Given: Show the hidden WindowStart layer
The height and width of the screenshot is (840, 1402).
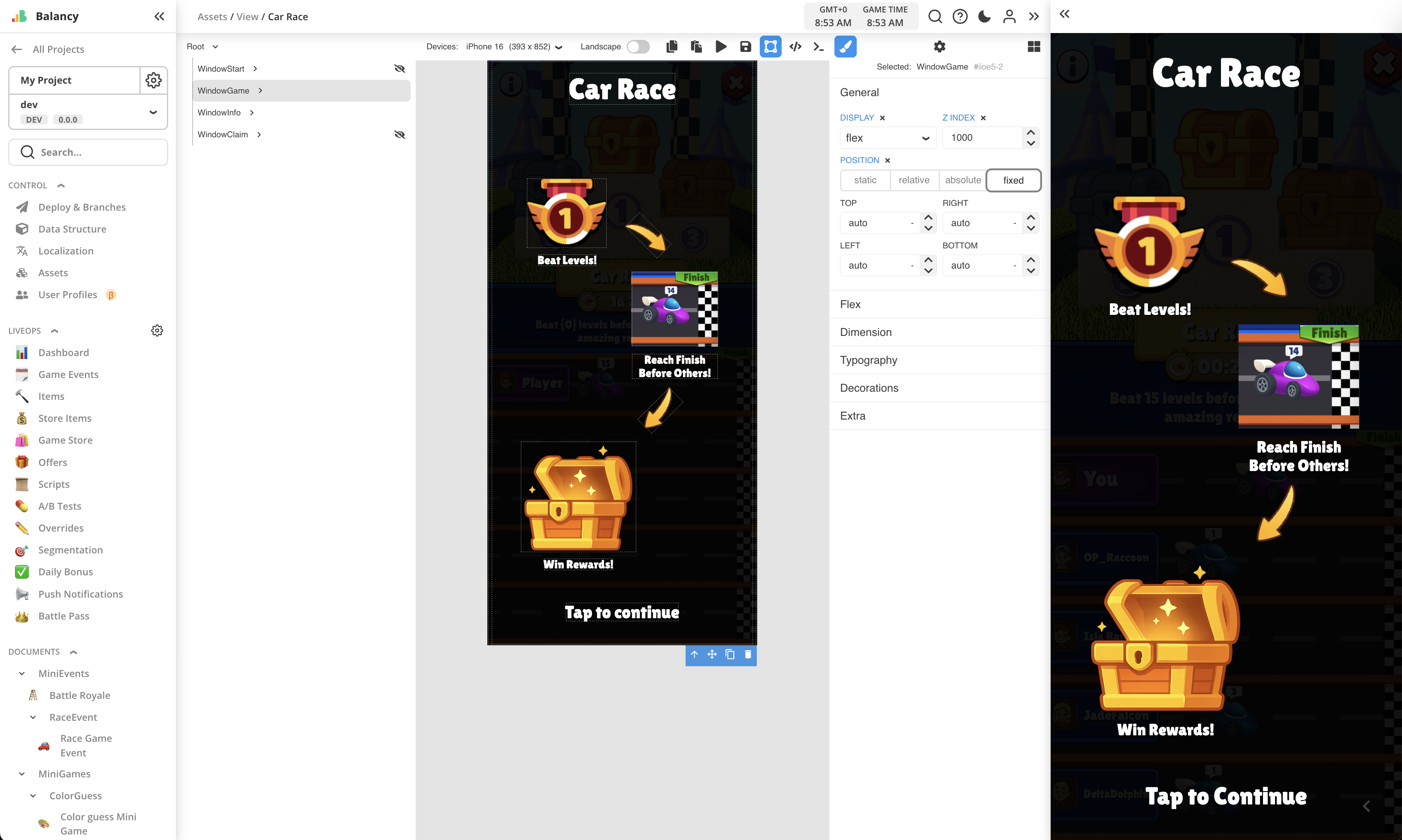Looking at the screenshot, I should [x=400, y=68].
